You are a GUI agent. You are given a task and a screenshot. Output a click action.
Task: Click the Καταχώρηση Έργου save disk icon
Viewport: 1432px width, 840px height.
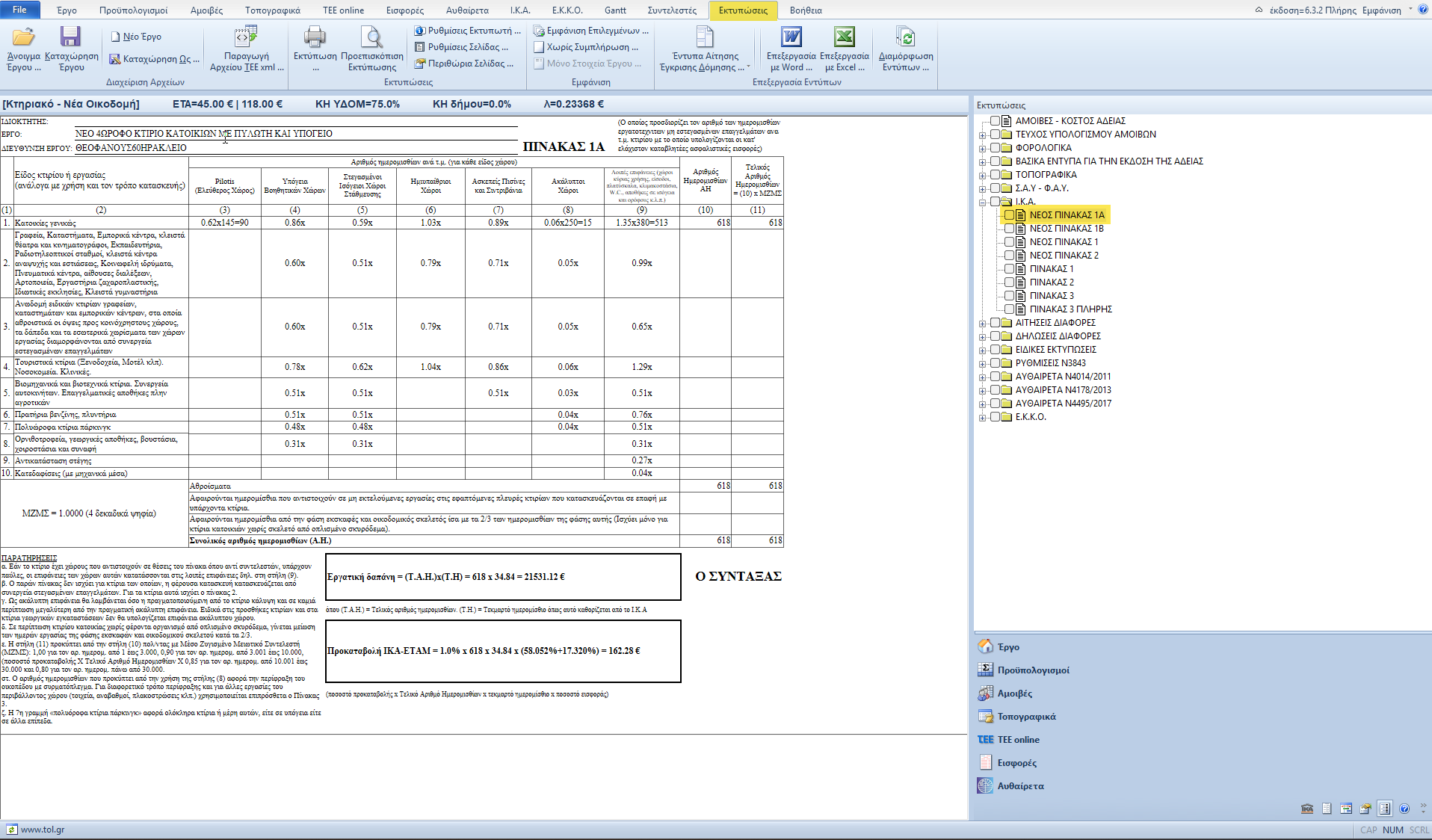tap(71, 37)
